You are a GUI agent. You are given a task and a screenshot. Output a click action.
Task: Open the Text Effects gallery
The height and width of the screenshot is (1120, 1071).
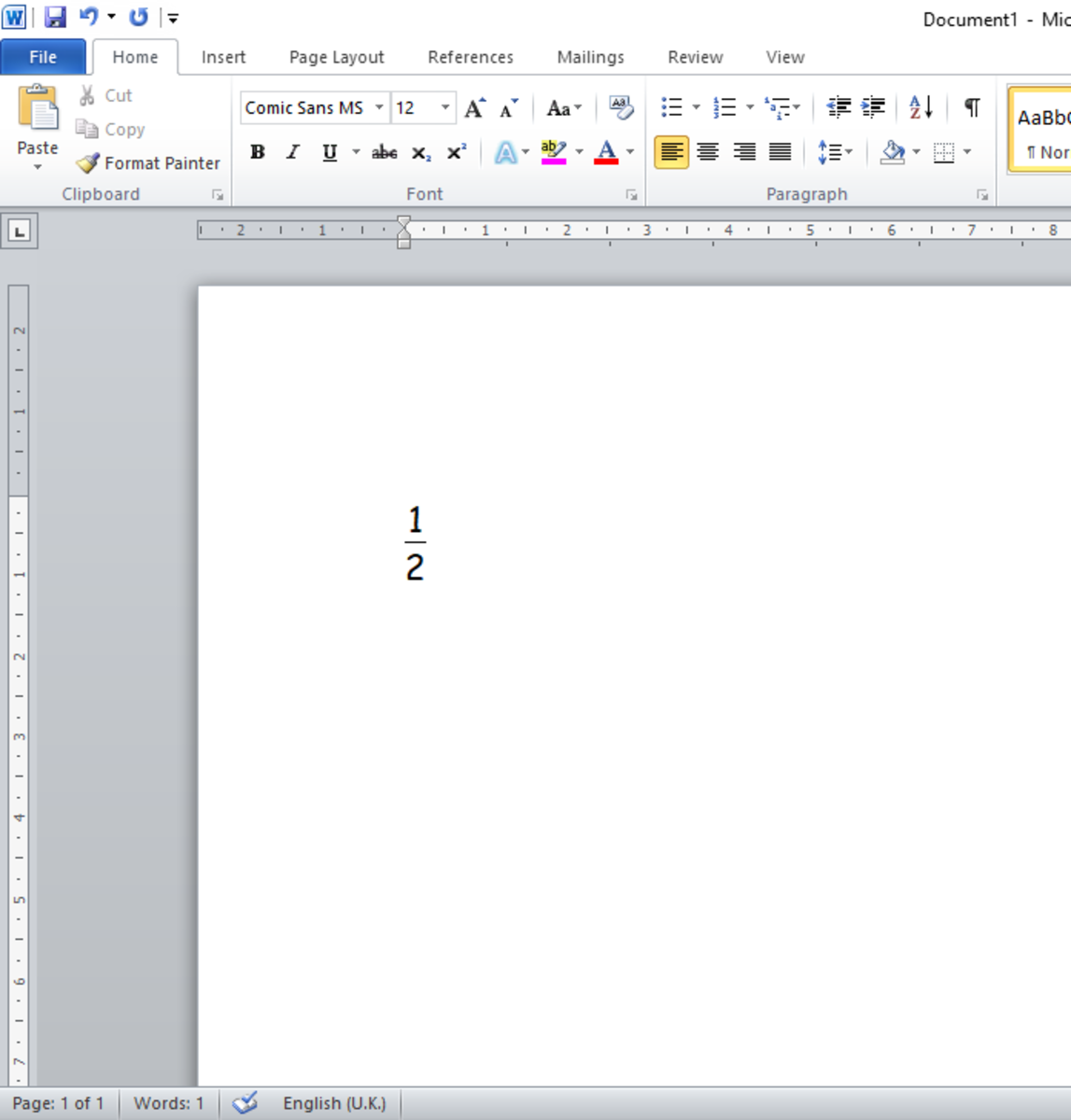pos(504,151)
